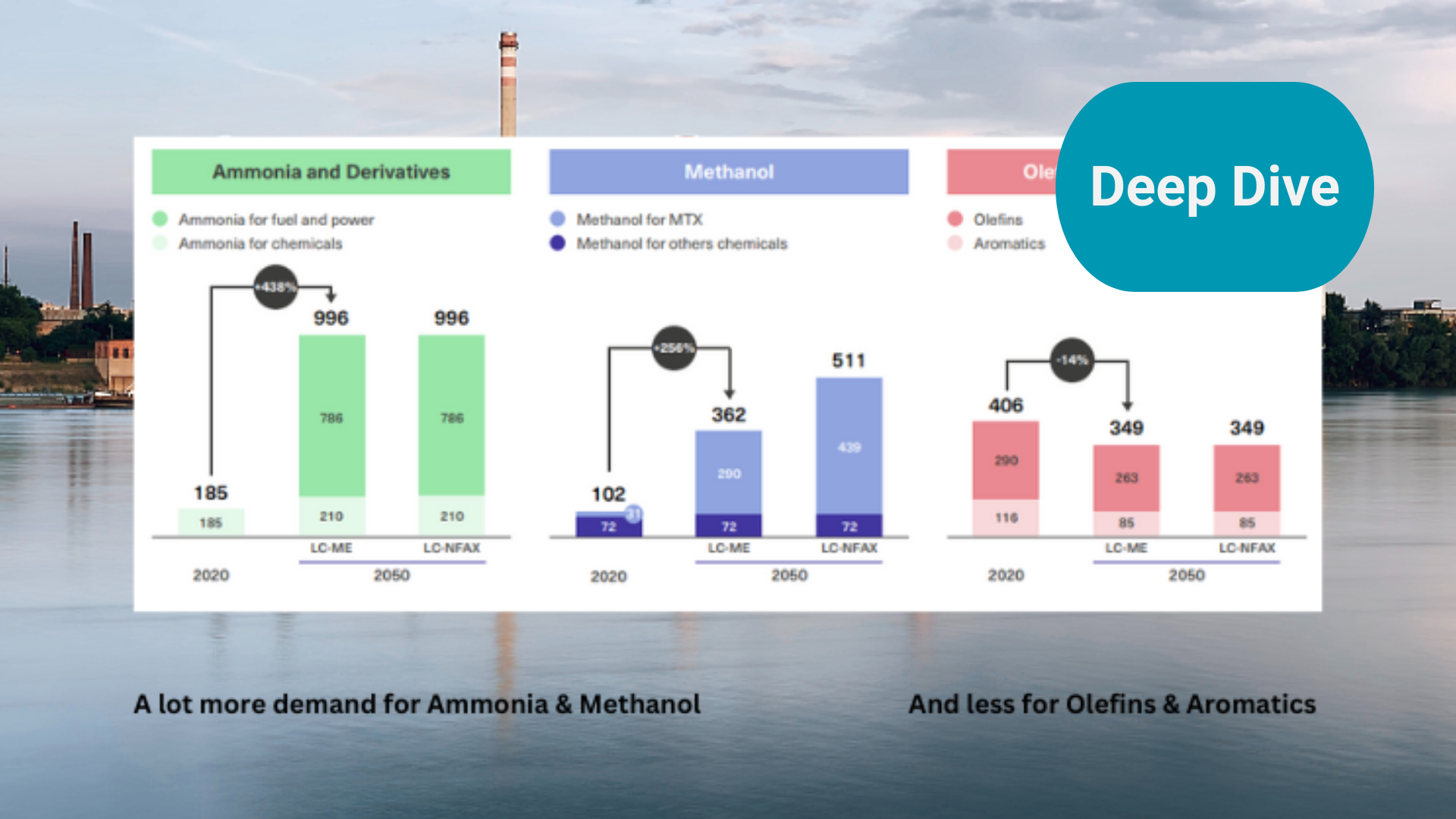Click the Ammonia and Derivatives header
This screenshot has width=1456, height=819.
(331, 172)
